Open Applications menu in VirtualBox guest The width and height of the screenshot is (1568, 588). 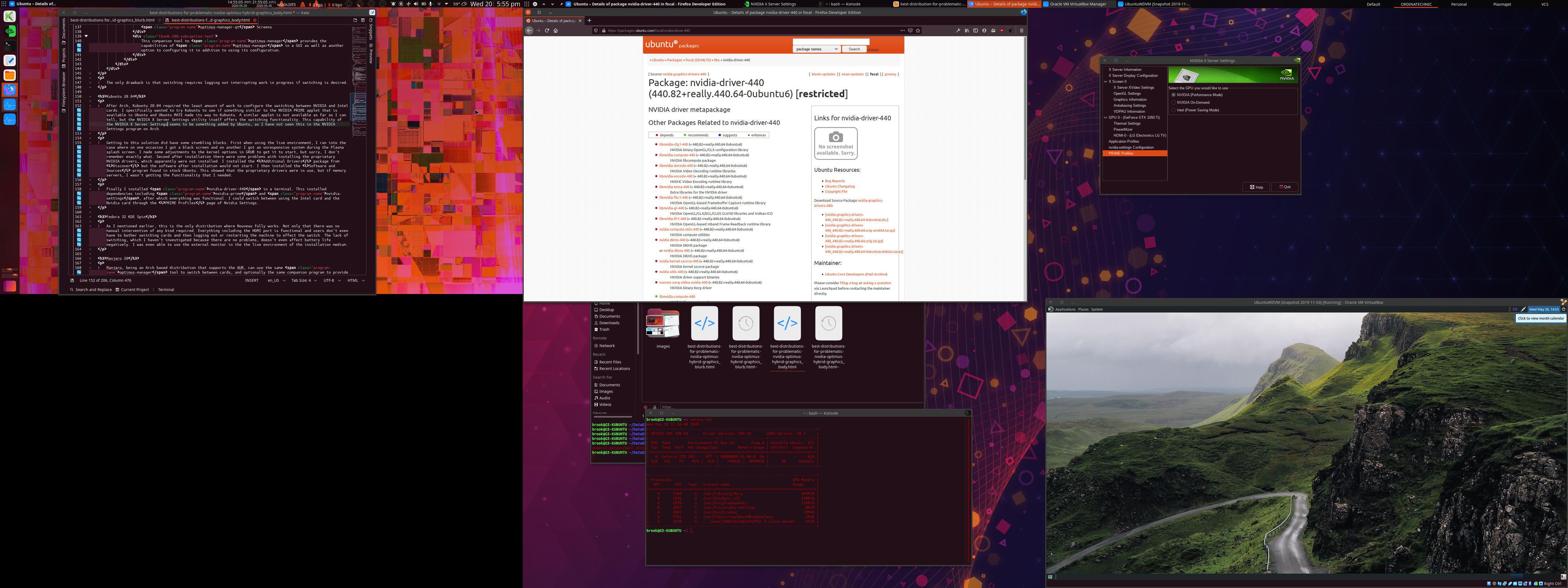[x=1065, y=309]
